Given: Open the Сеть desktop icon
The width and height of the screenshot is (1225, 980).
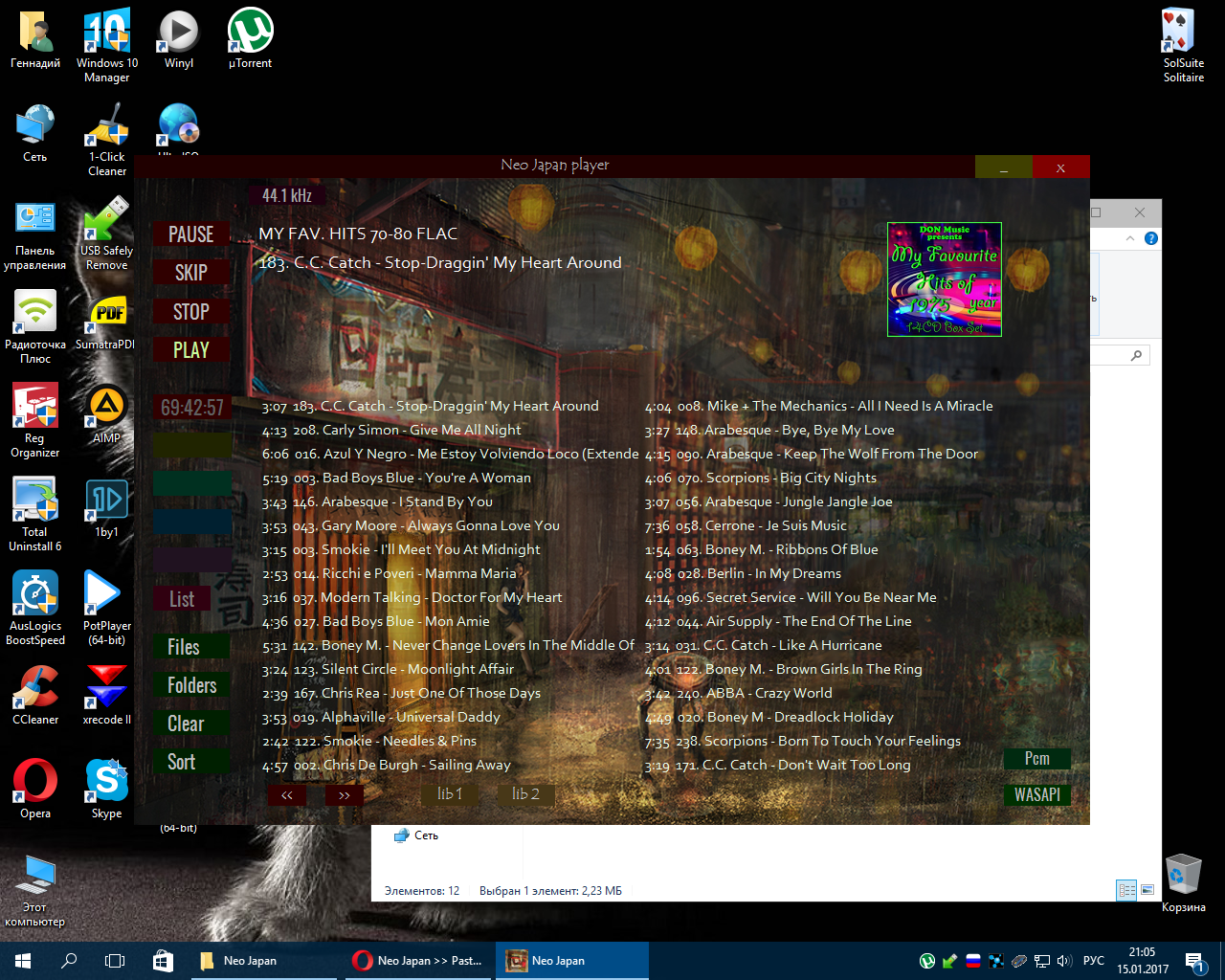Looking at the screenshot, I should coord(35,133).
